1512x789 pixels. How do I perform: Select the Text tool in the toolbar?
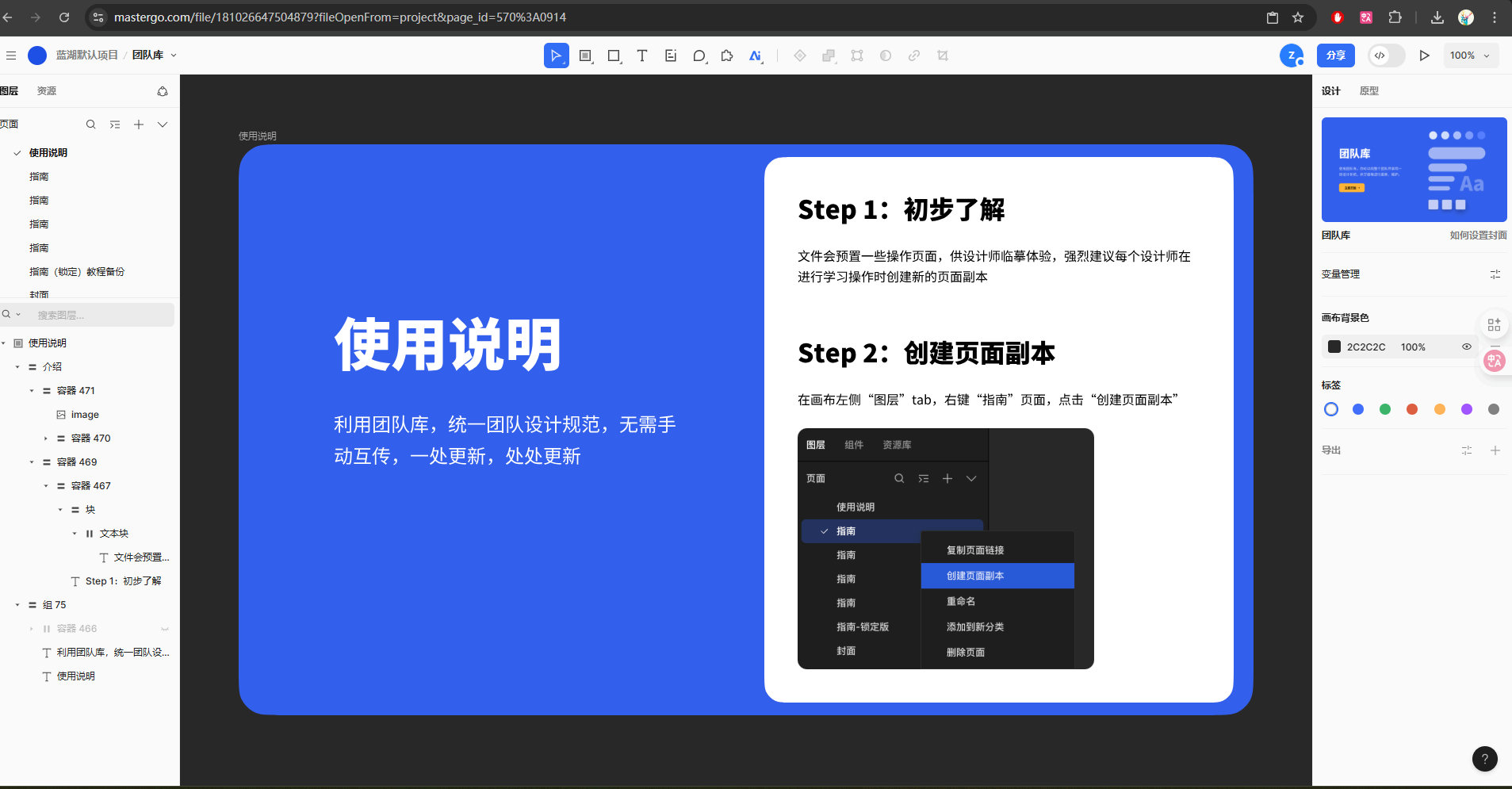pos(641,56)
